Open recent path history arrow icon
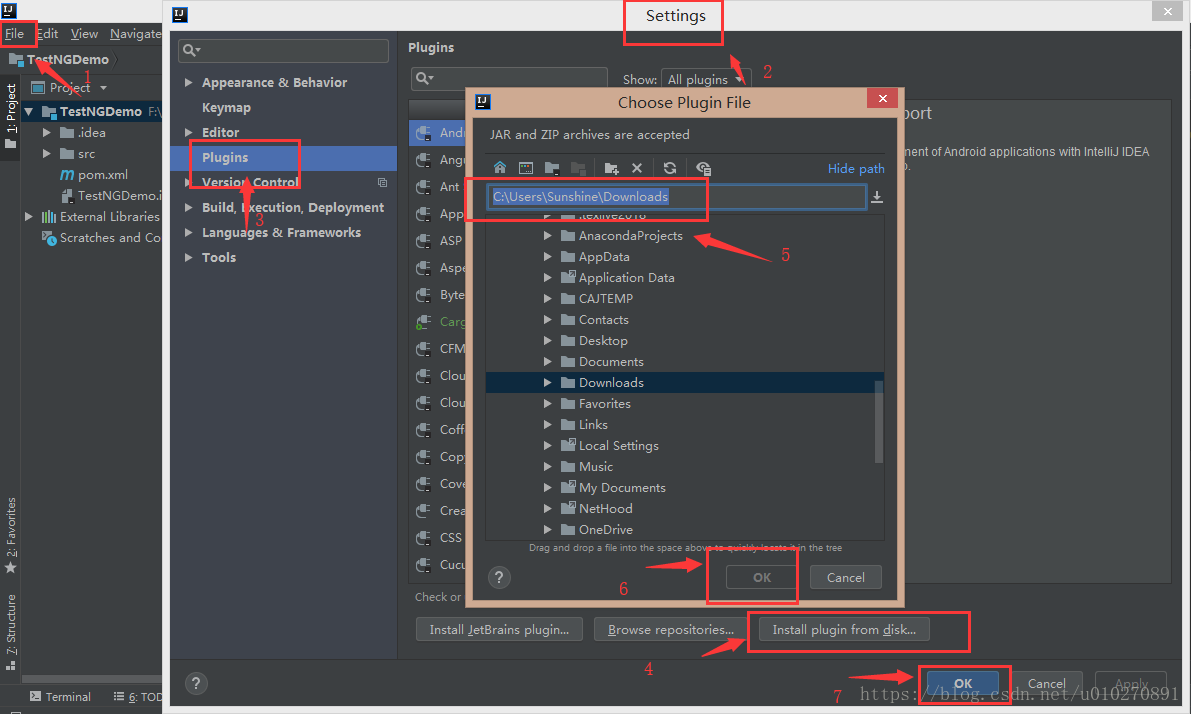Image resolution: width=1191 pixels, height=714 pixels. coord(877,197)
